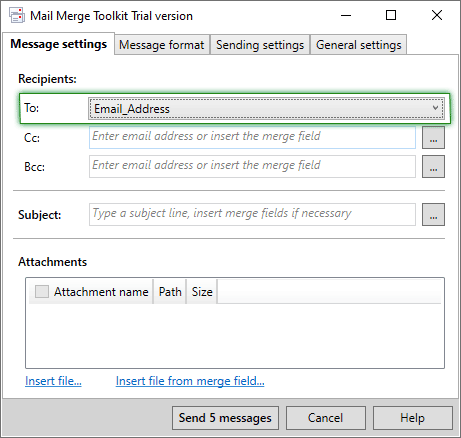
Task: Open merge field picker for Bcc
Action: (433, 166)
